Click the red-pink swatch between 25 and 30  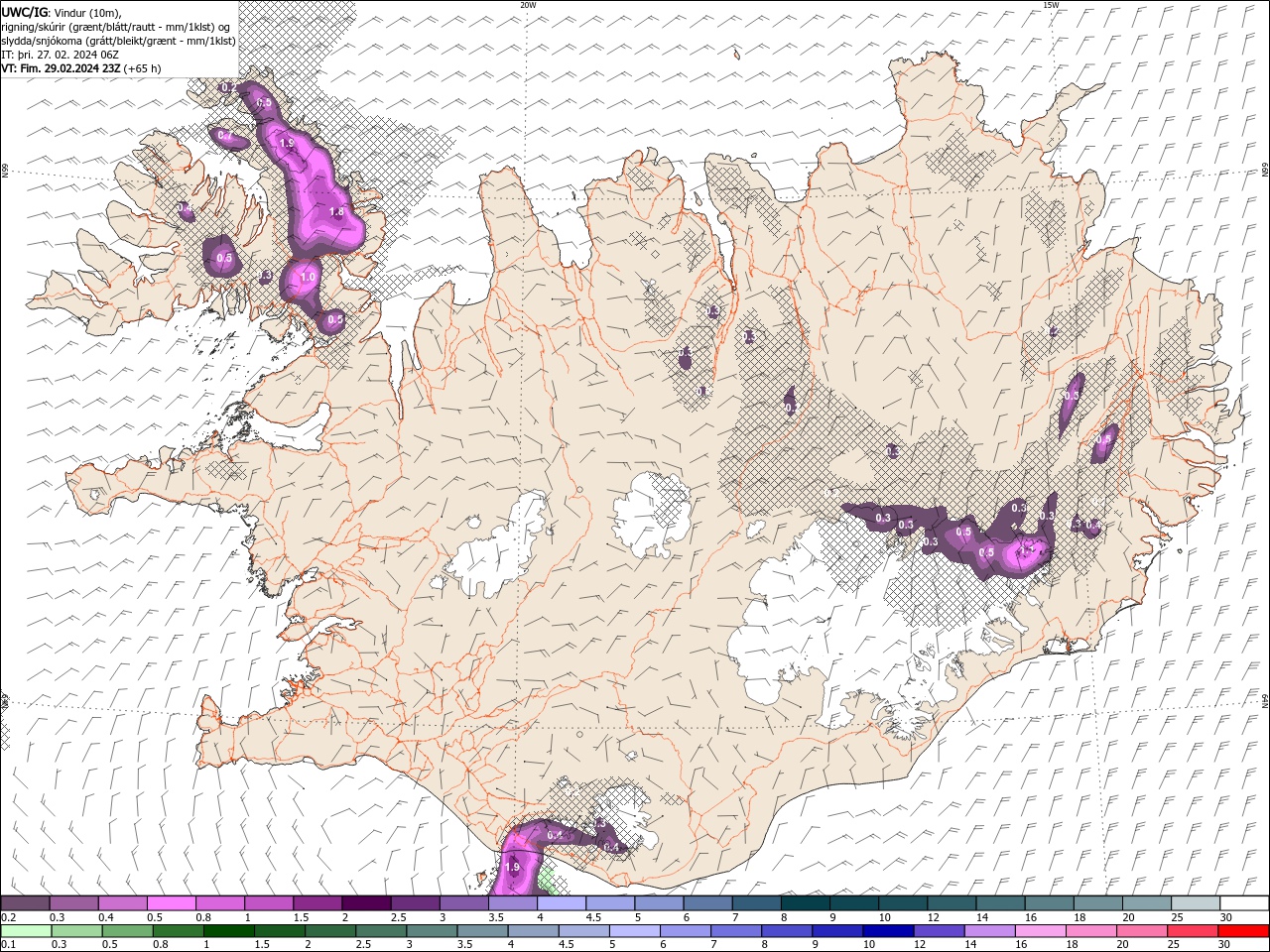(1193, 931)
